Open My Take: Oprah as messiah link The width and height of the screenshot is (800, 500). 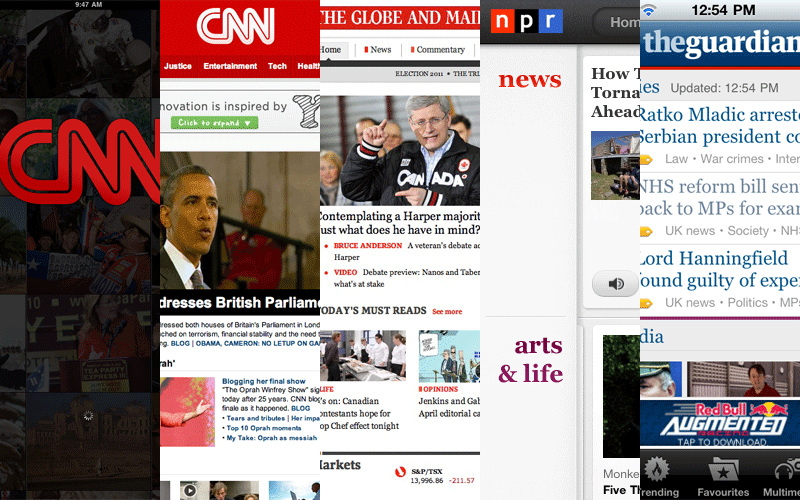[x=271, y=438]
